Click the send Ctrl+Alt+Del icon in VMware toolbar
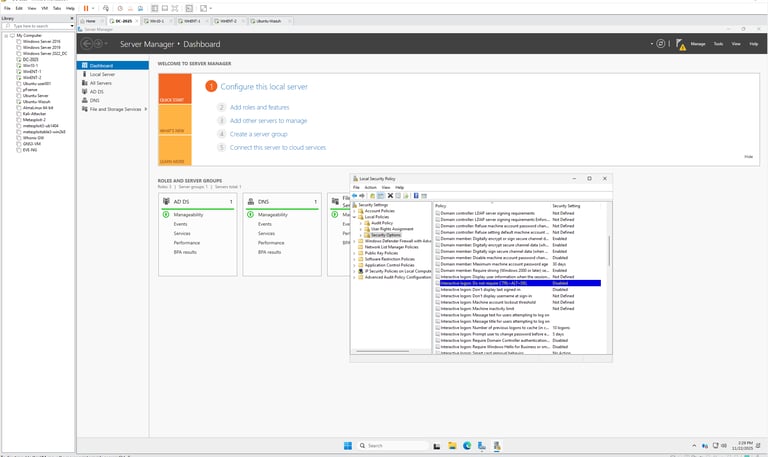The image size is (768, 457). 106,8
